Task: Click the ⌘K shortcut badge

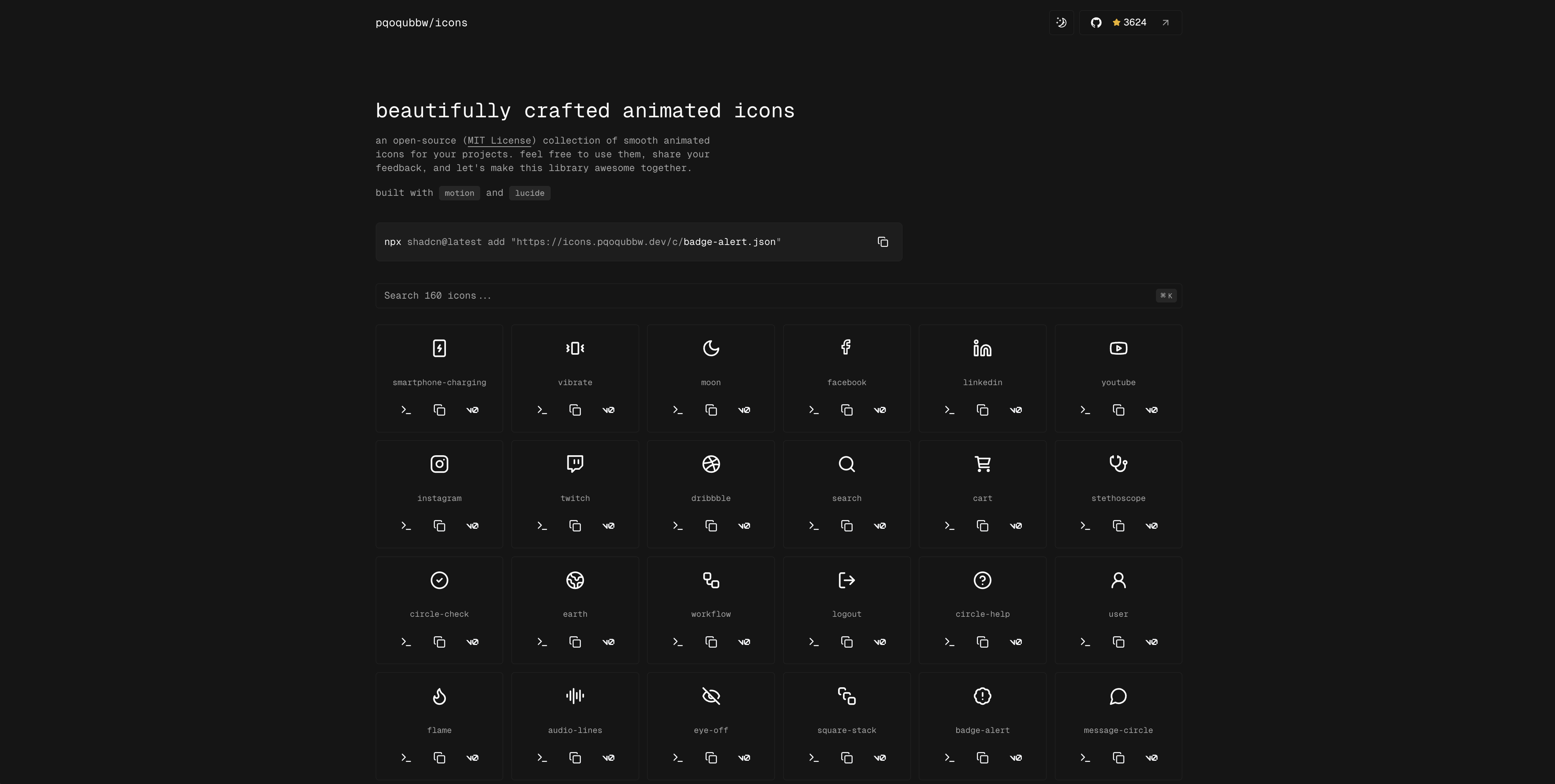Action: [x=1165, y=296]
